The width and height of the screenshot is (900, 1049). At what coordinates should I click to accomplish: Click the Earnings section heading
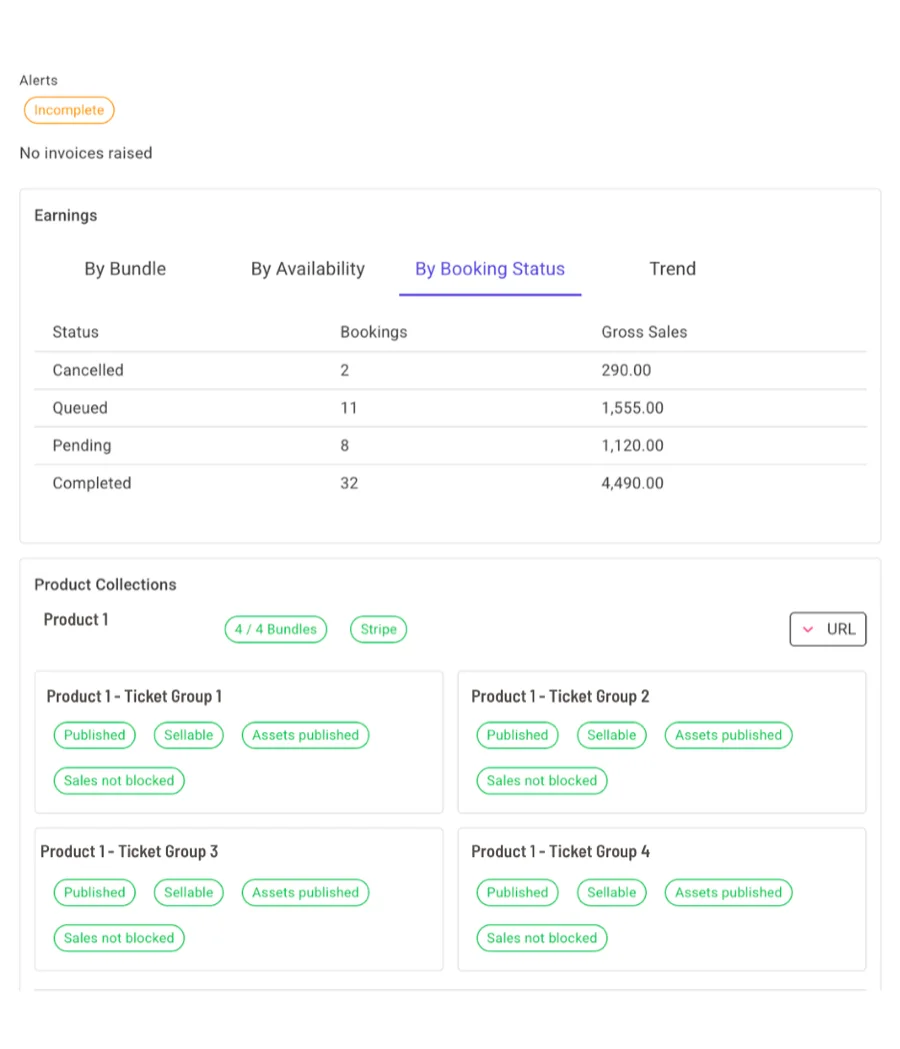(66, 215)
